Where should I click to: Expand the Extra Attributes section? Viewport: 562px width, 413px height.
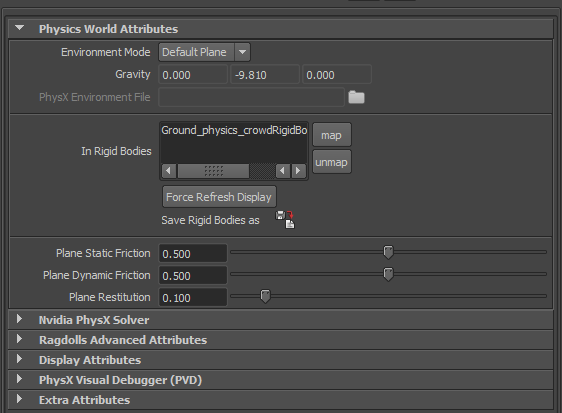coord(19,400)
